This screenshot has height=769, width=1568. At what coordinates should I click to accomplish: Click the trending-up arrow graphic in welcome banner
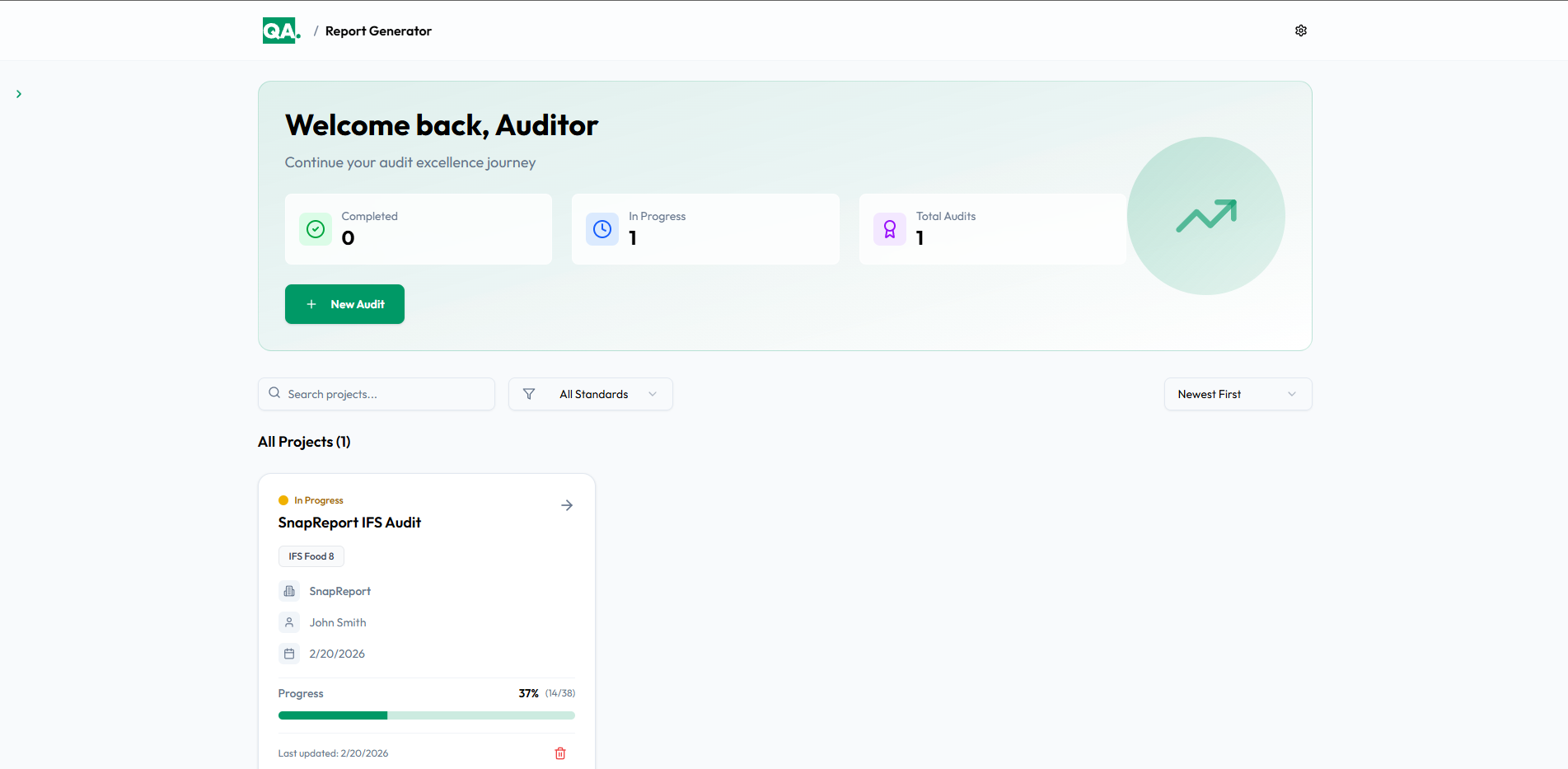click(x=1206, y=216)
